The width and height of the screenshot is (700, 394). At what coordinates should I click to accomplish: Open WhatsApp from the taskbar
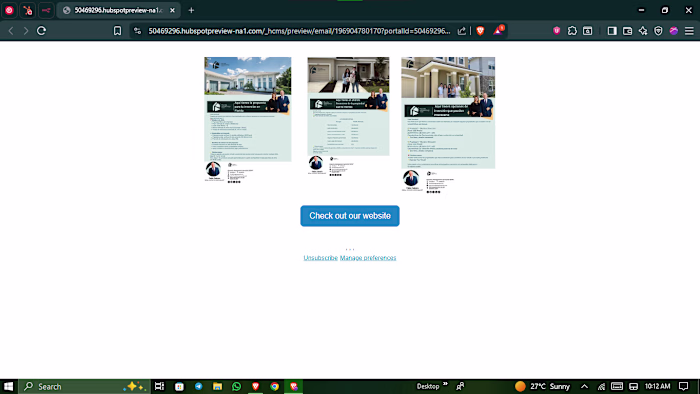point(237,386)
